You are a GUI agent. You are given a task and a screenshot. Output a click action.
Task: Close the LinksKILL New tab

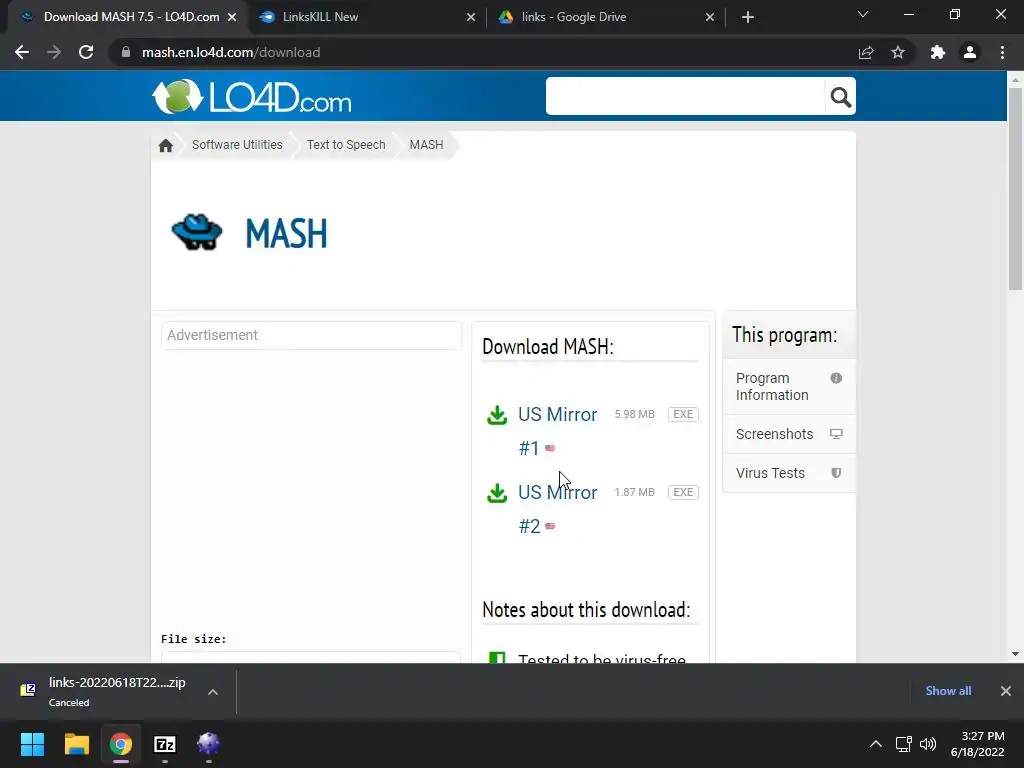coord(471,17)
